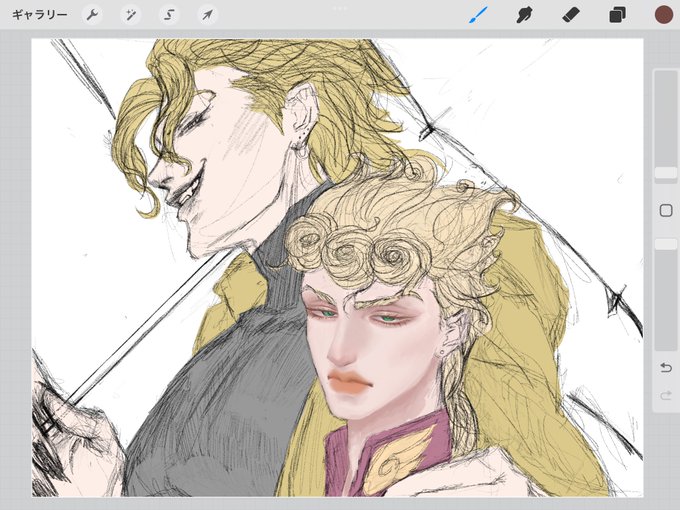
Task: Open the Adjustments magic wand menu
Action: pos(131,15)
